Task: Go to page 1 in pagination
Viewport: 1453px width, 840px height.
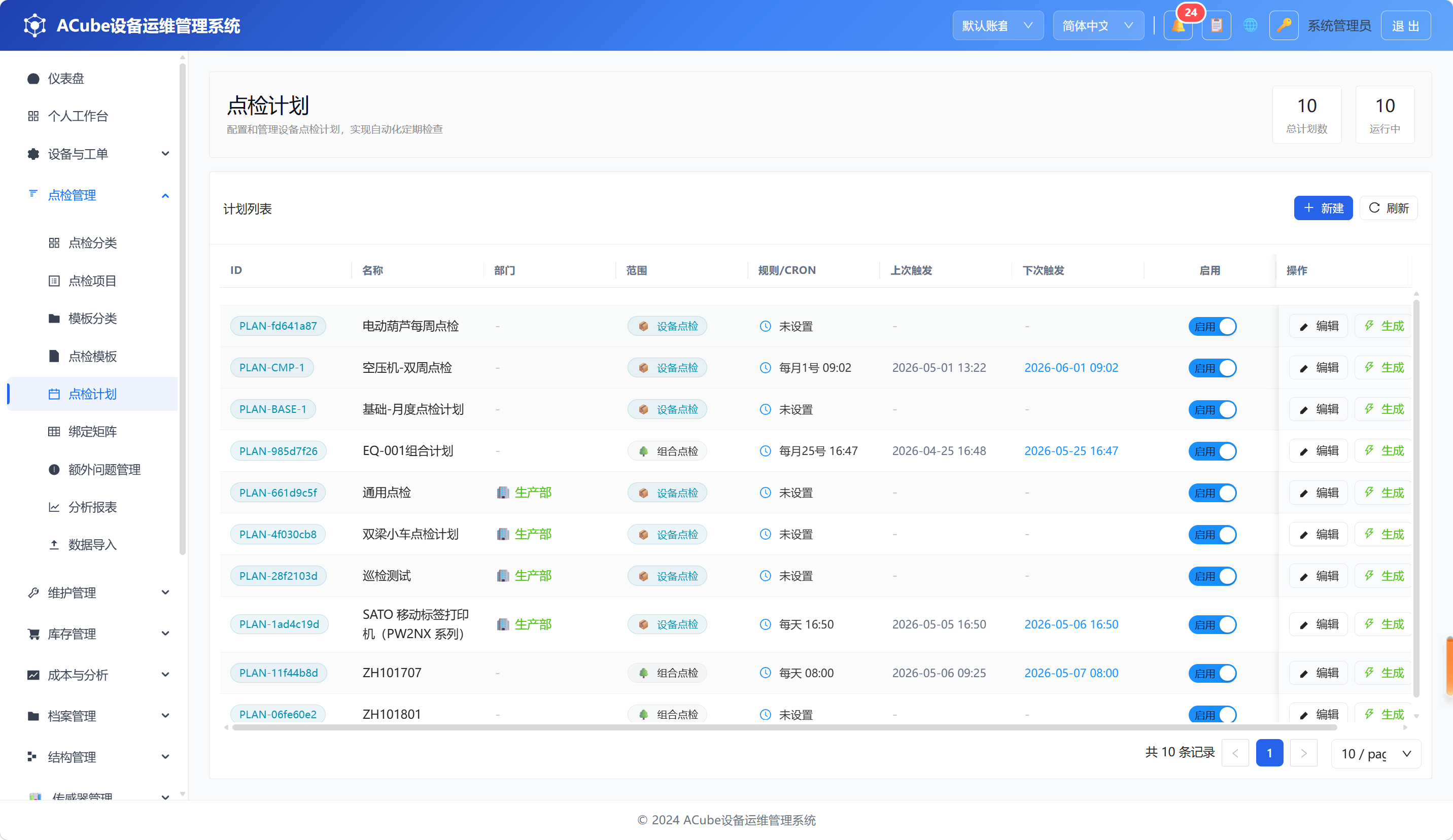Action: click(1269, 753)
